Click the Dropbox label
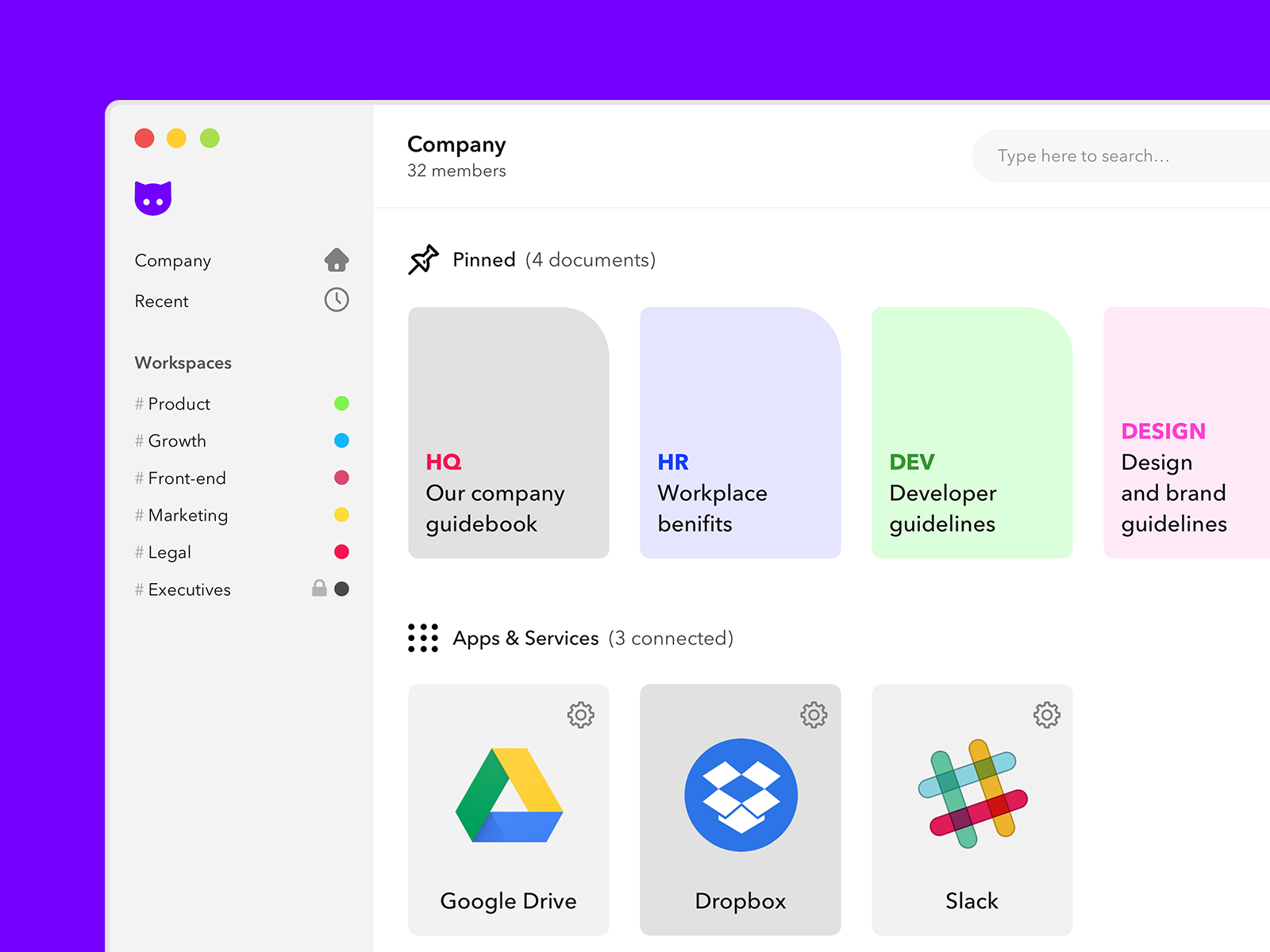Image resolution: width=1270 pixels, height=952 pixels. pos(741,901)
